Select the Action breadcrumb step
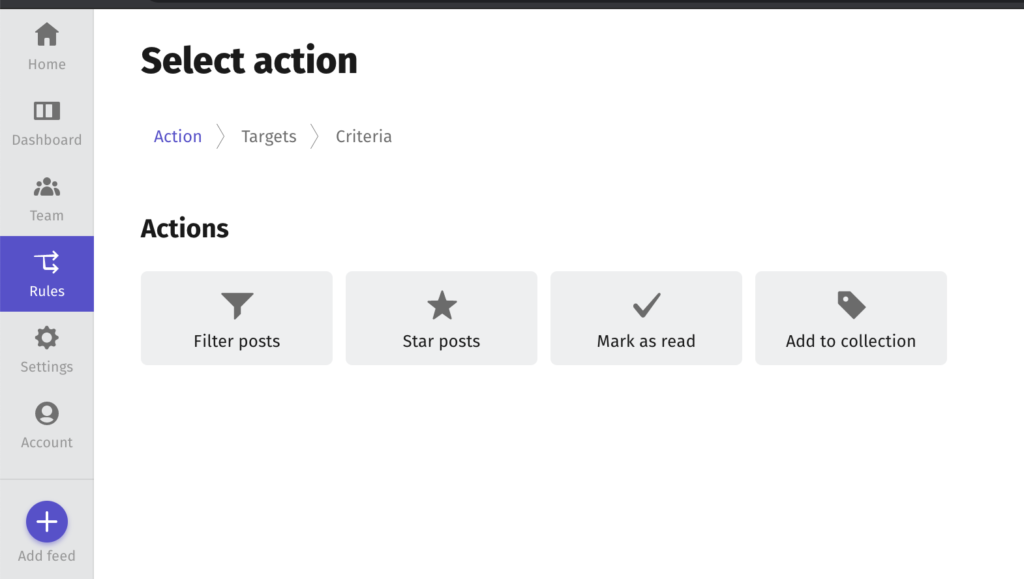This screenshot has width=1024, height=579. [178, 136]
